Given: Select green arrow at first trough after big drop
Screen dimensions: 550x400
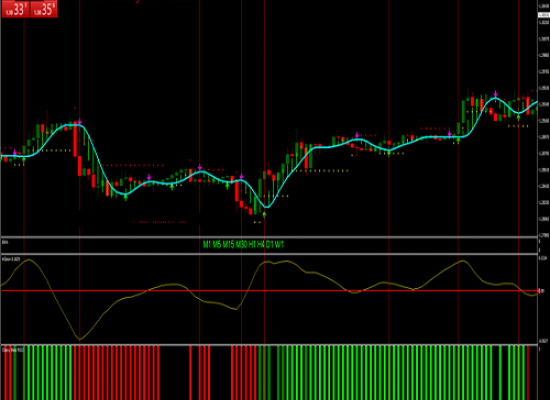Looking at the screenshot, I should 126,197.
